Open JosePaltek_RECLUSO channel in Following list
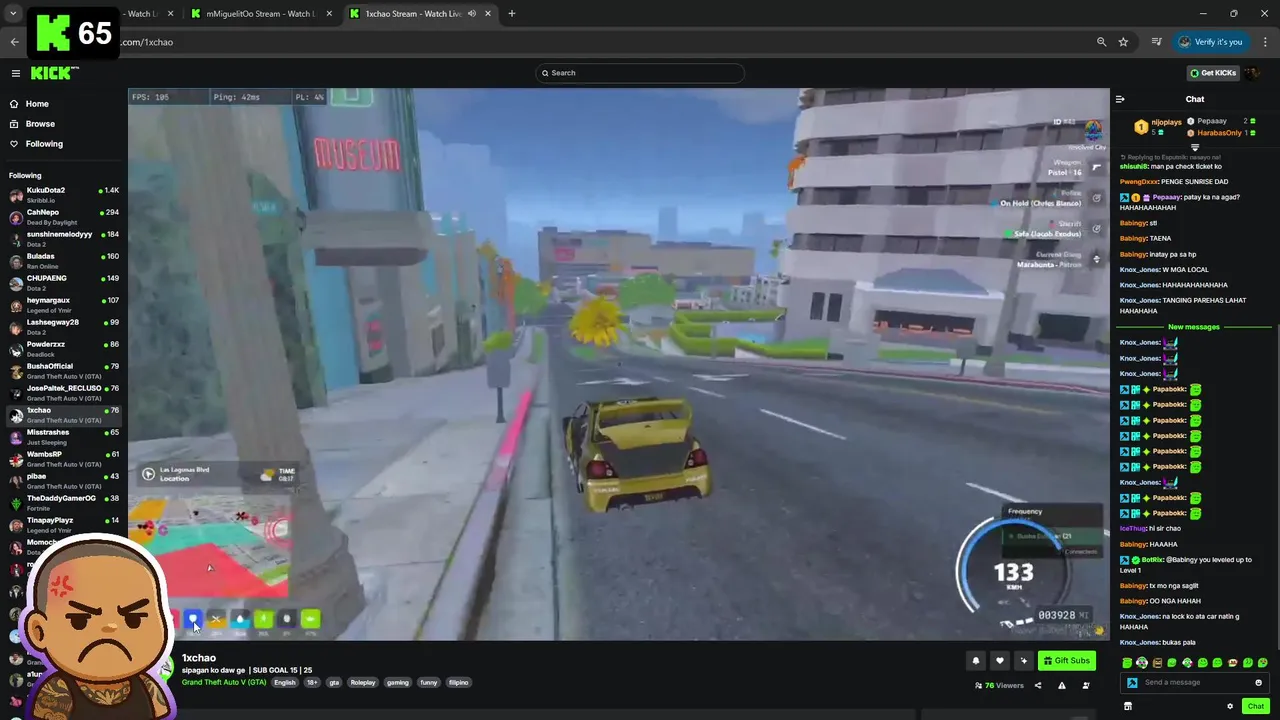This screenshot has height=720, width=1280. pos(62,392)
